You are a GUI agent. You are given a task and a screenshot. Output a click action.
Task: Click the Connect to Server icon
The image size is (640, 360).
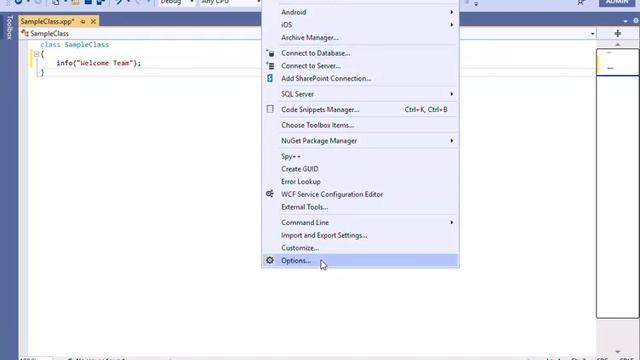[x=270, y=66]
